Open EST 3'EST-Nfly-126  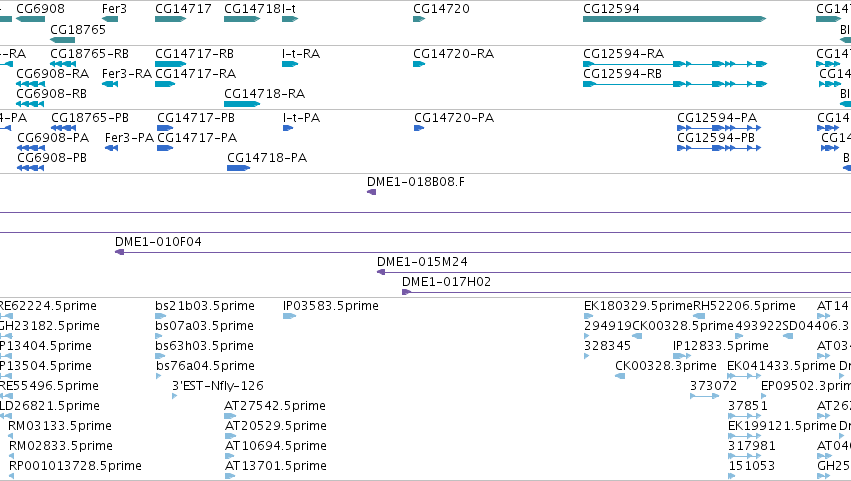218,386
